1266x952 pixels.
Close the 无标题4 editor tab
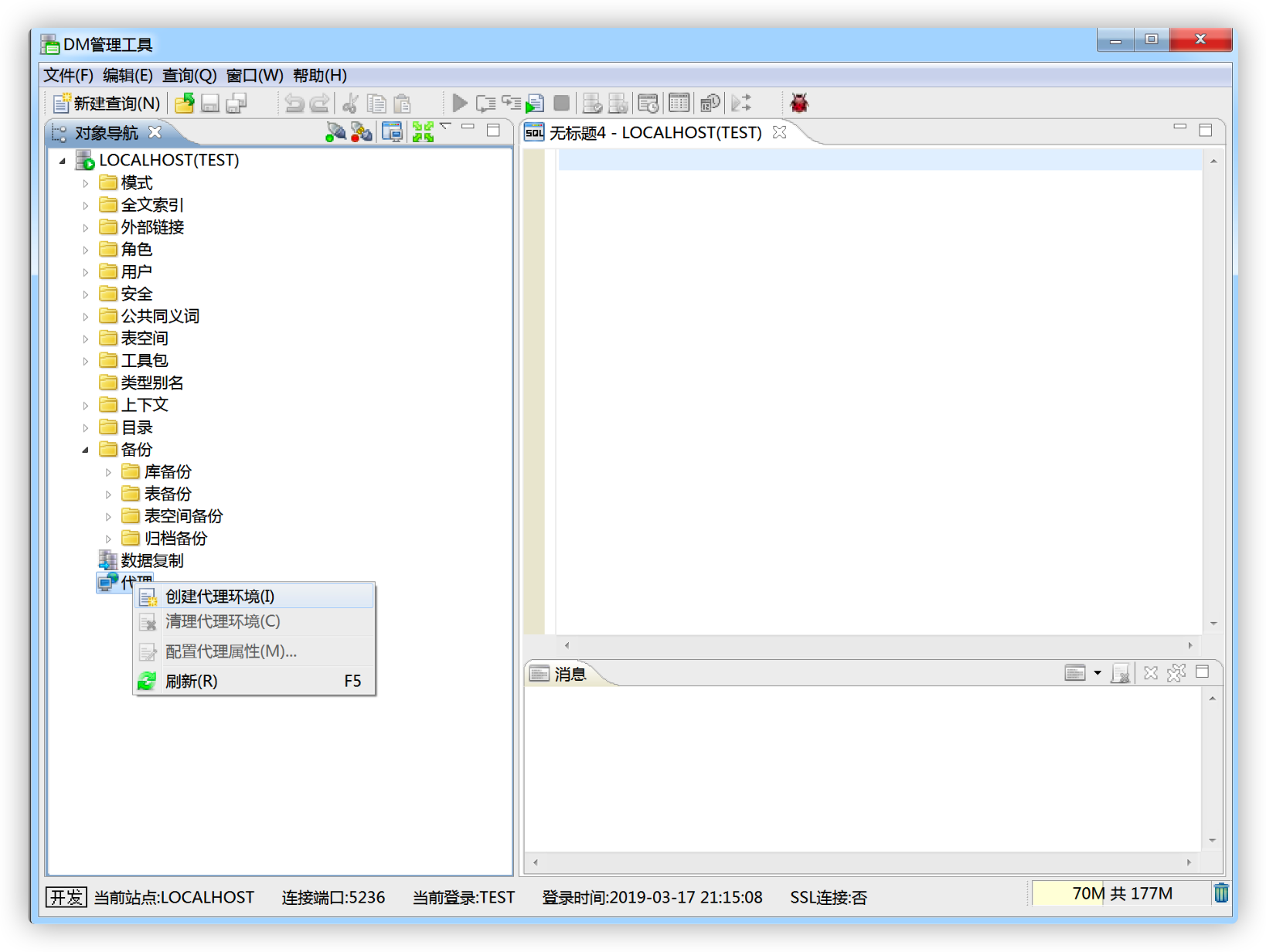click(779, 132)
